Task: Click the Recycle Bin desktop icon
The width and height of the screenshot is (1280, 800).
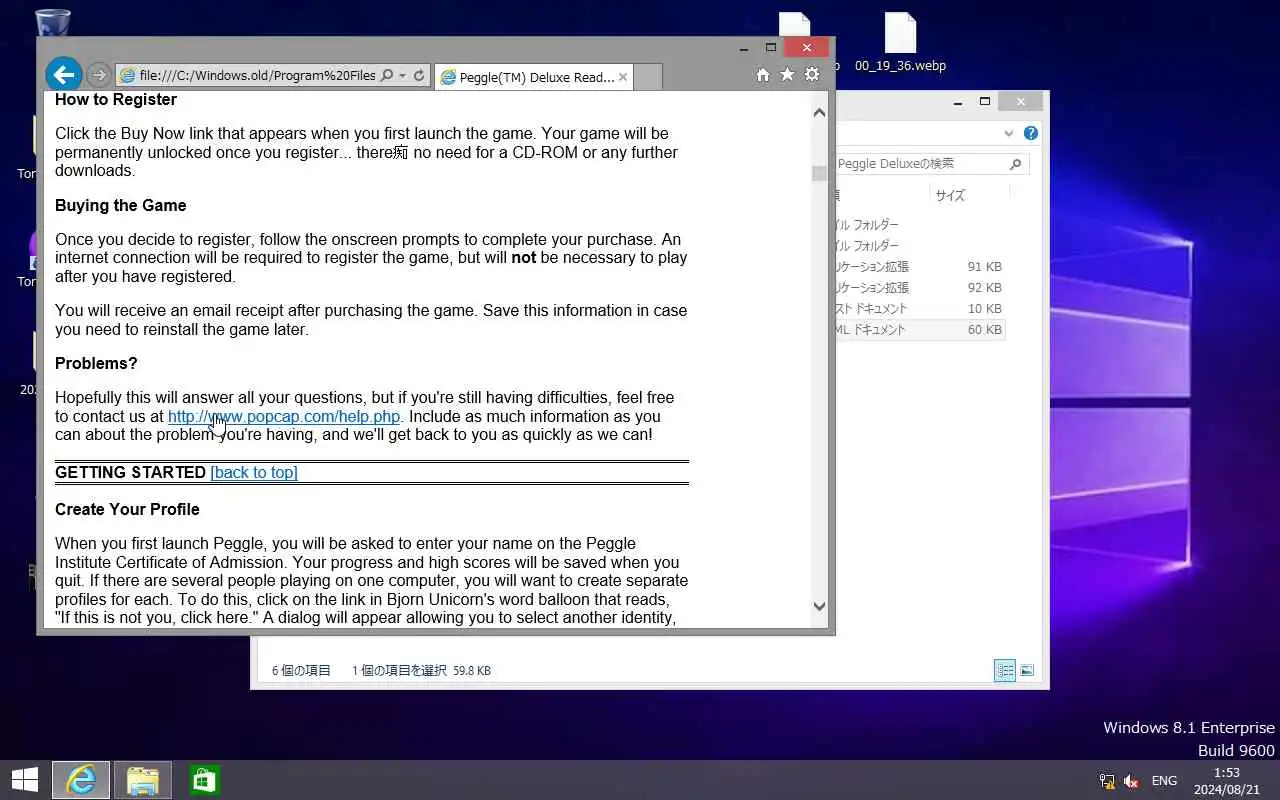Action: pyautogui.click(x=52, y=24)
